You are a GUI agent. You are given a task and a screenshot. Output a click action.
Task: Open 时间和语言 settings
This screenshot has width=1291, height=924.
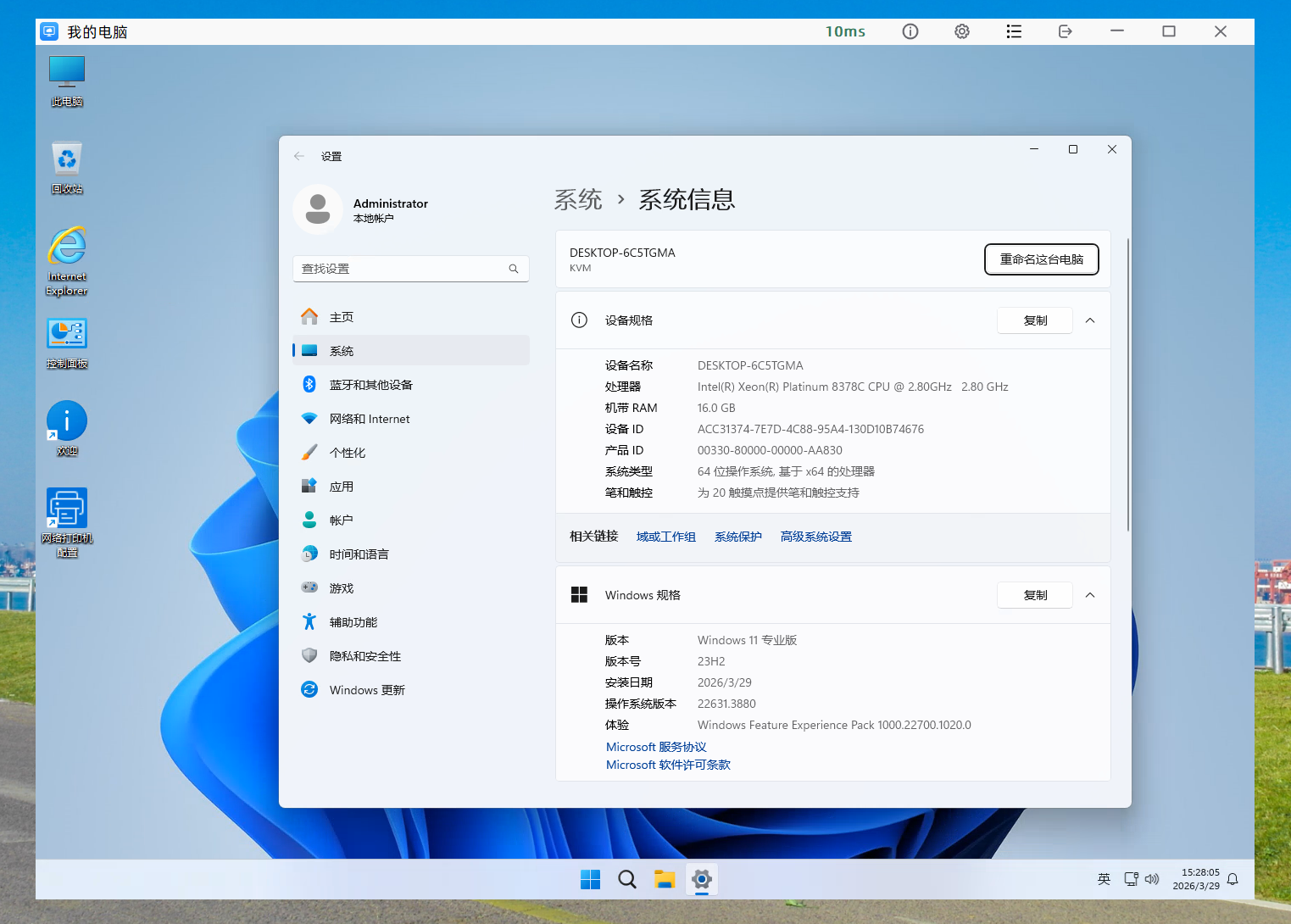[411, 554]
